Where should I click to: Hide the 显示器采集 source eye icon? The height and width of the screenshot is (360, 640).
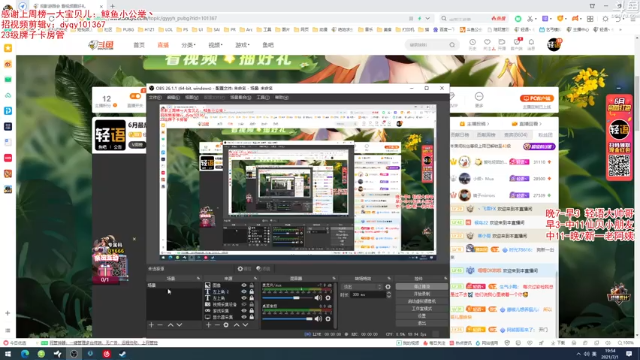(x=244, y=317)
